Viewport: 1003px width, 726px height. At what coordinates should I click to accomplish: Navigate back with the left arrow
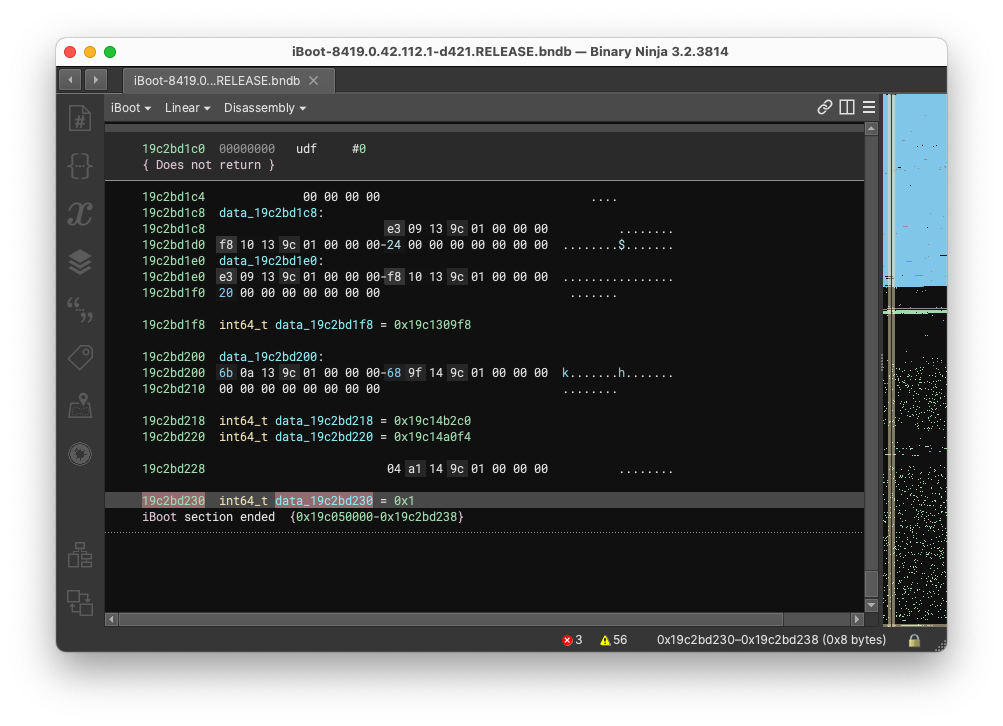pyautogui.click(x=70, y=80)
